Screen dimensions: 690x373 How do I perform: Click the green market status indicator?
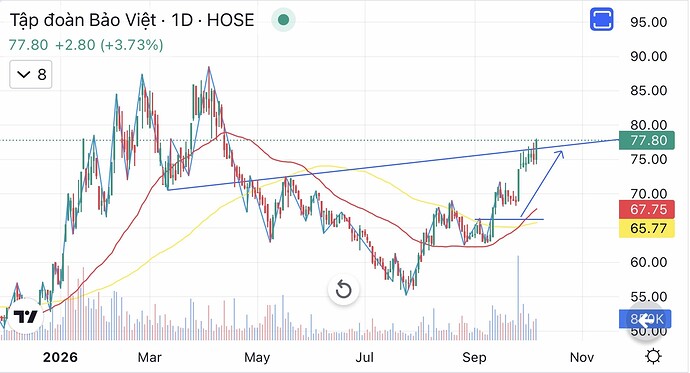(x=283, y=20)
